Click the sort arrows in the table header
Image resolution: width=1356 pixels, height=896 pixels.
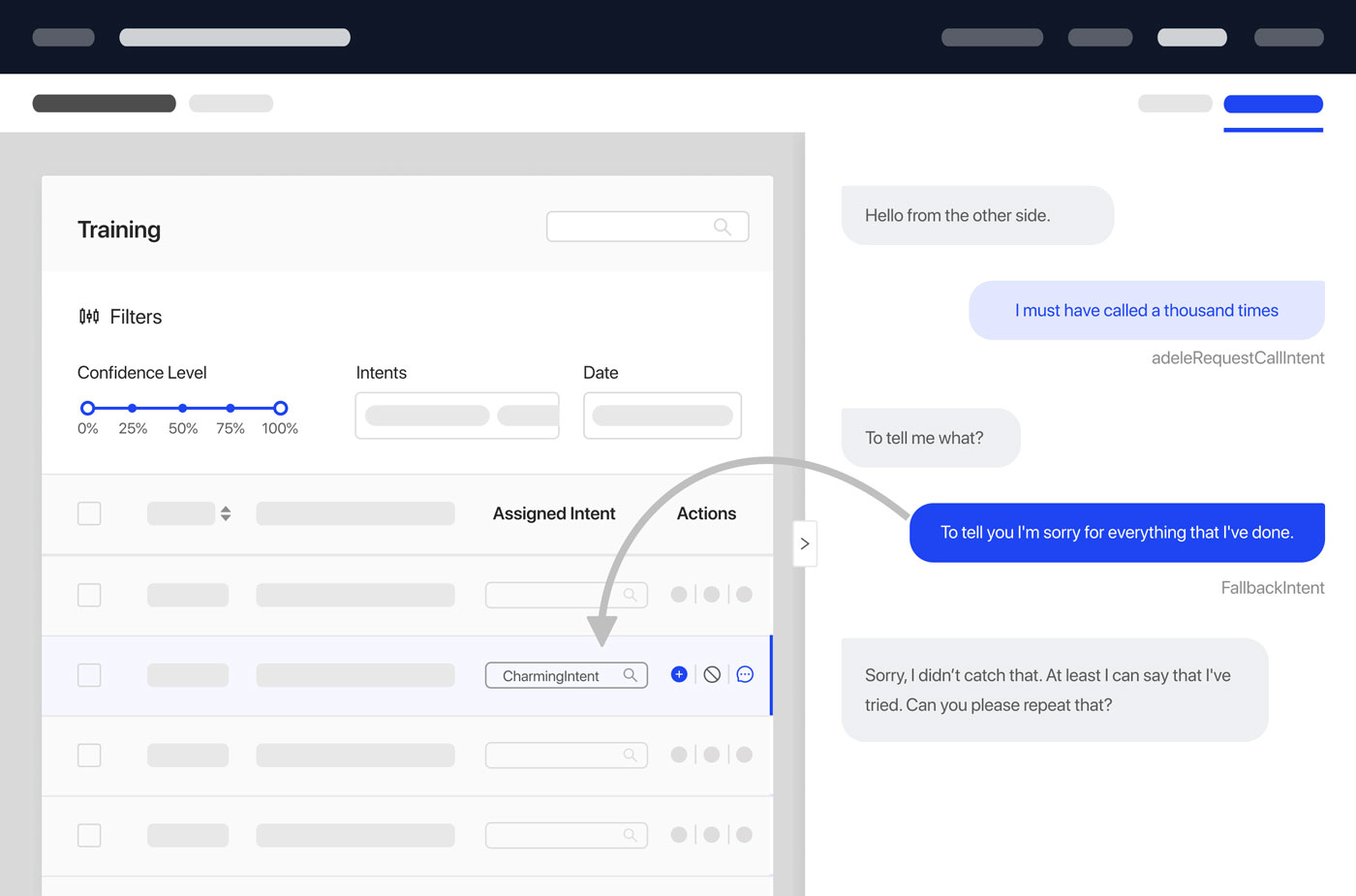point(226,513)
